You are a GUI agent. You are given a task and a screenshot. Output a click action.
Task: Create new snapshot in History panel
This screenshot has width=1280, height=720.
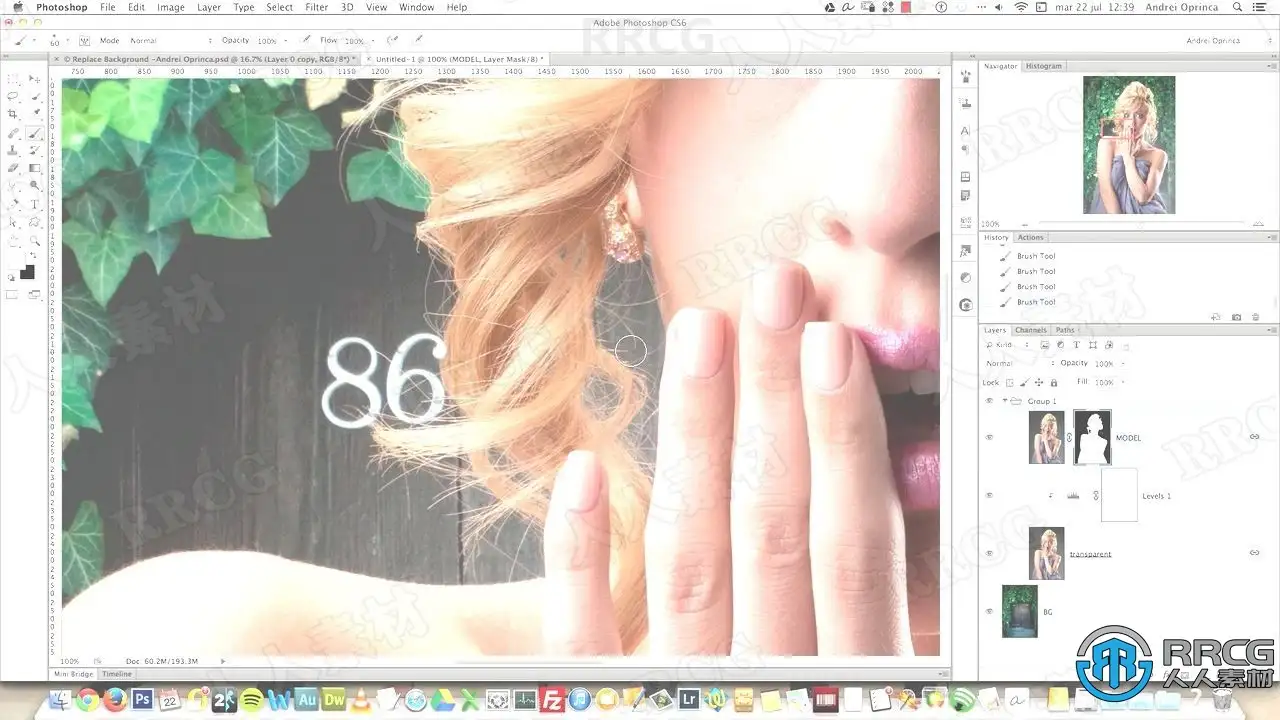(x=1237, y=317)
